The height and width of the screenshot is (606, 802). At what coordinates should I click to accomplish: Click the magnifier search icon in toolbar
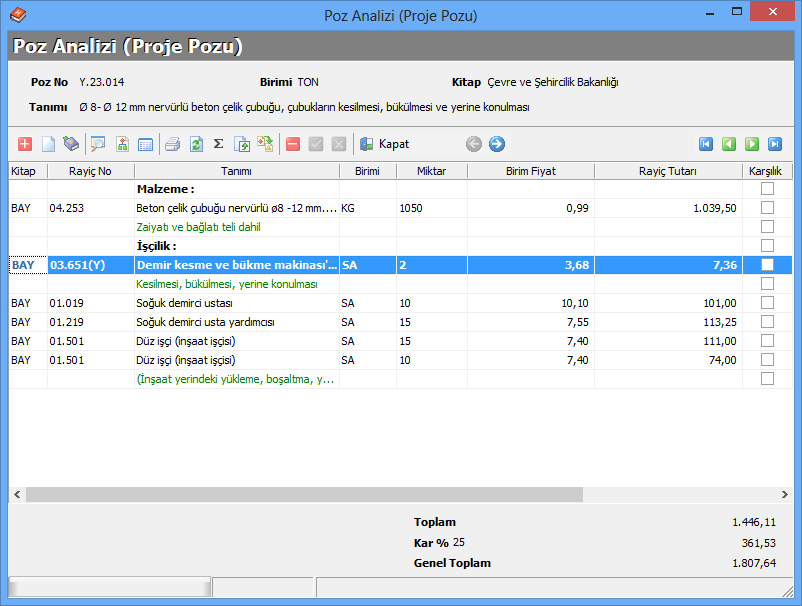point(98,144)
